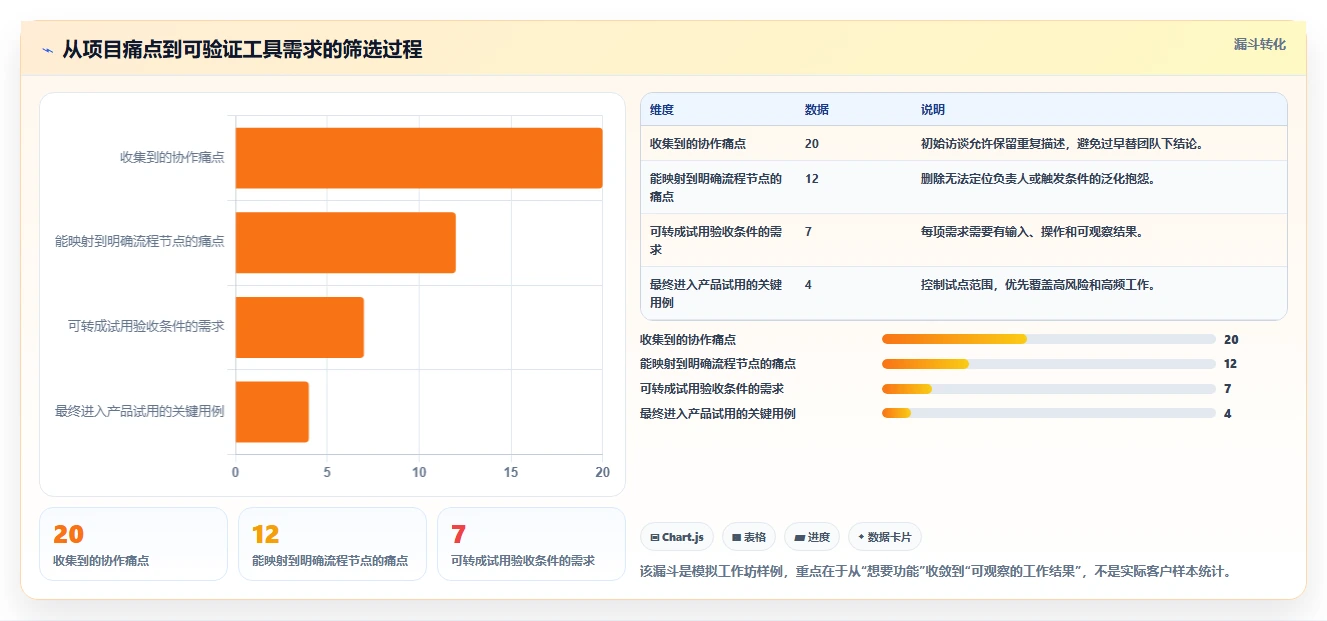Viewport: 1327px width, 621px height.
Task: Select the 进度 chip
Action: pos(812,537)
